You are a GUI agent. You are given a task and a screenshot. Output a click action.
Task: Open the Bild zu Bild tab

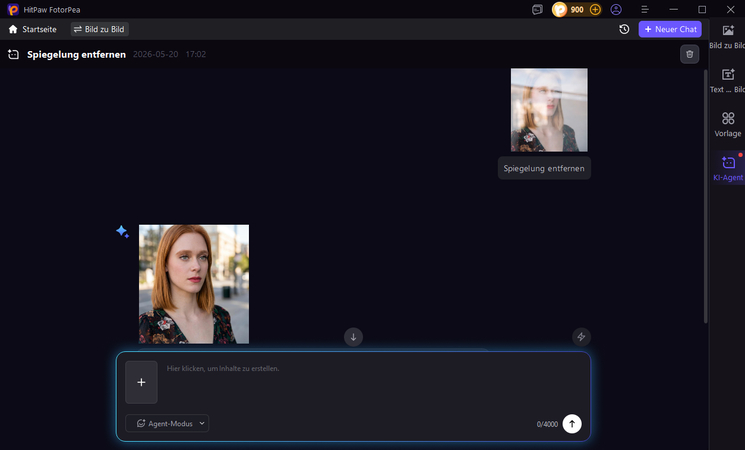[x=99, y=29]
